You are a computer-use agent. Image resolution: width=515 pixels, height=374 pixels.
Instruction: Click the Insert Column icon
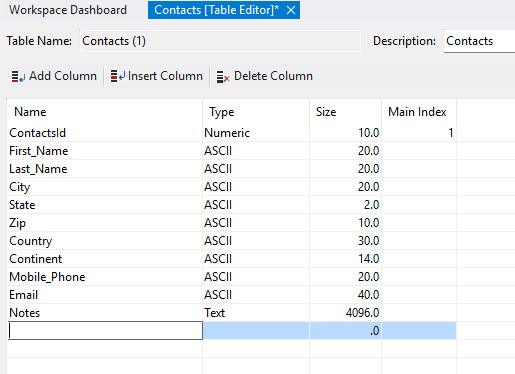tap(118, 76)
